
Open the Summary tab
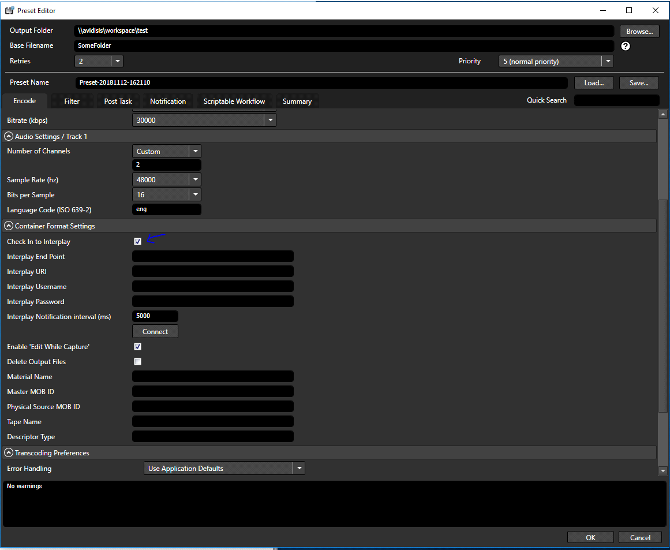tap(297, 101)
